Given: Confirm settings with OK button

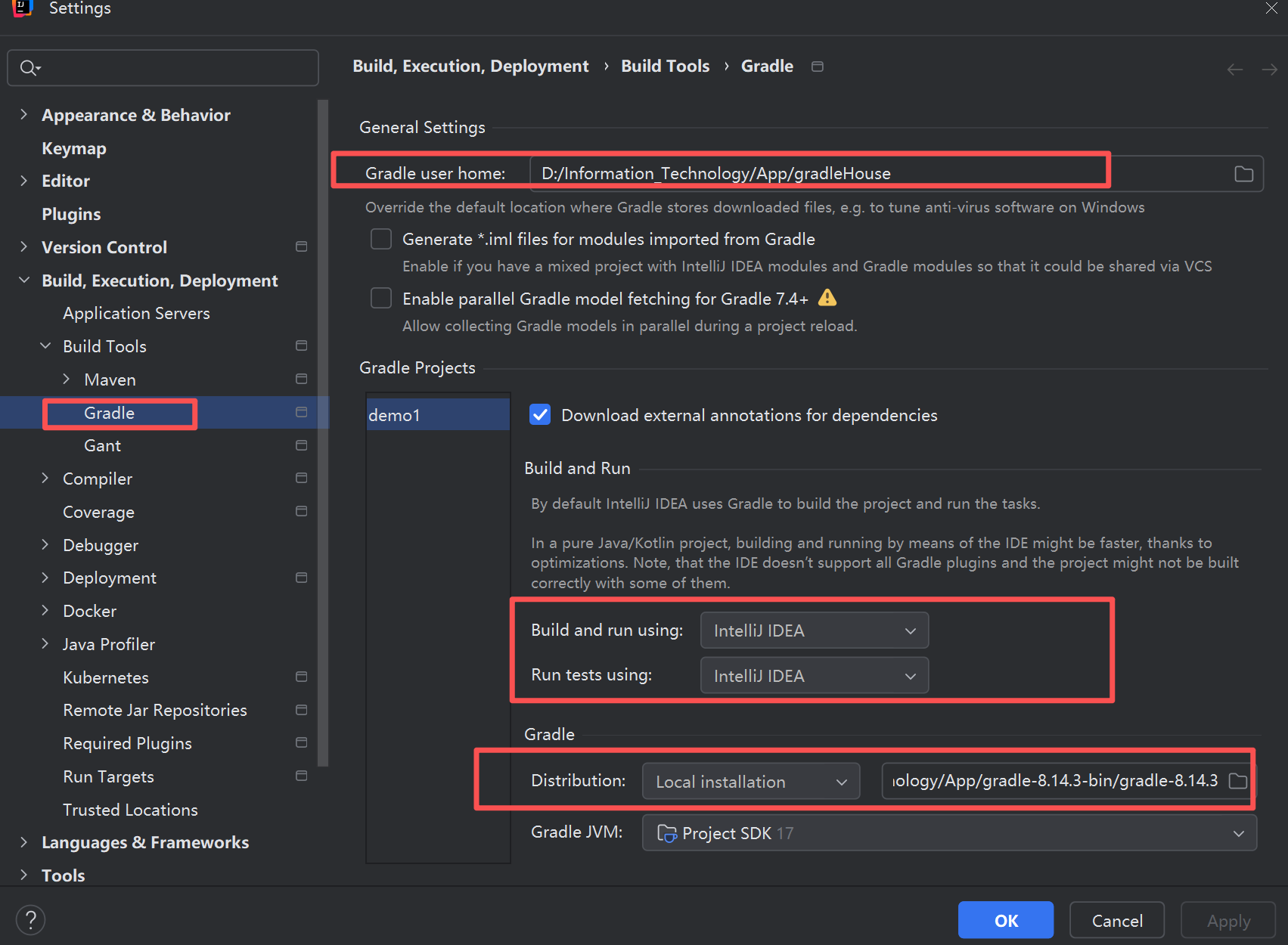Looking at the screenshot, I should 1005,920.
